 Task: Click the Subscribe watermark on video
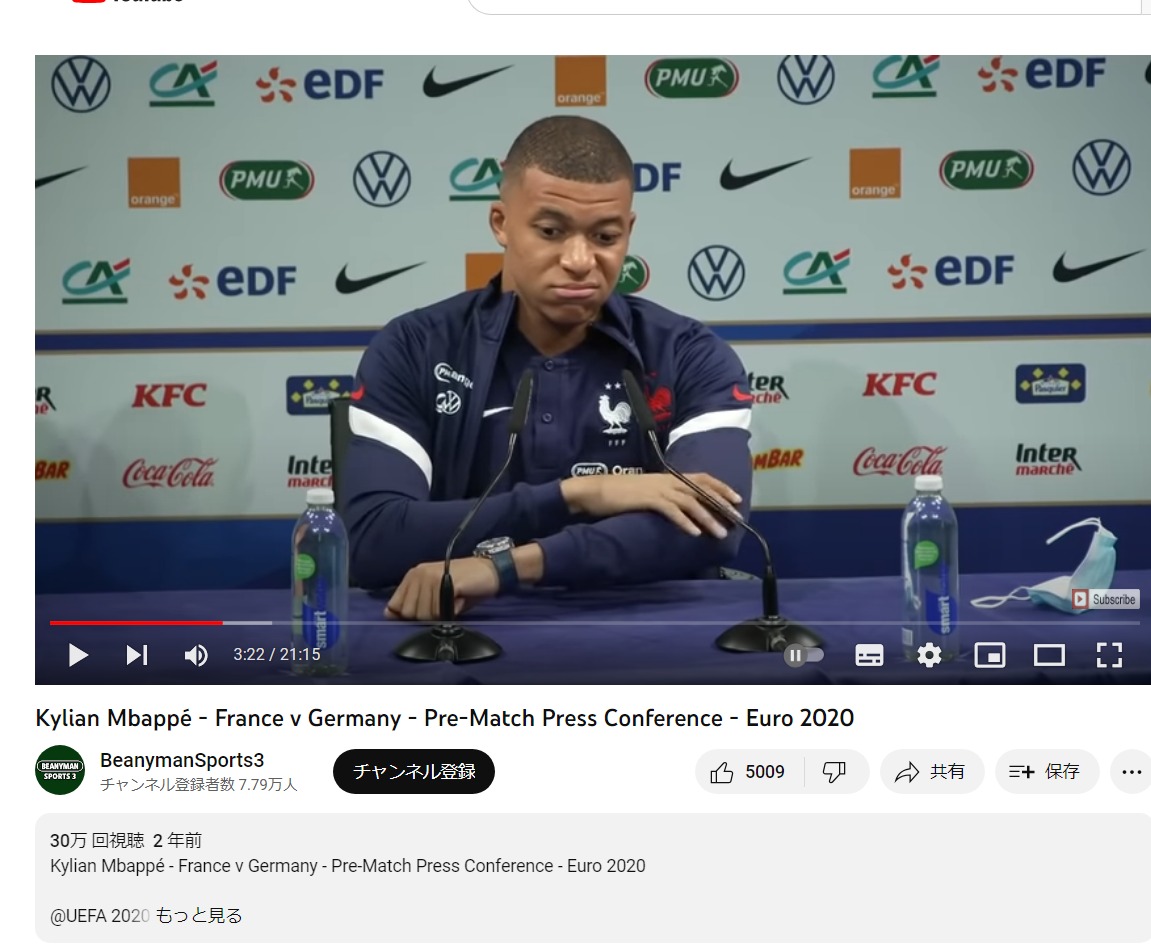point(1105,599)
